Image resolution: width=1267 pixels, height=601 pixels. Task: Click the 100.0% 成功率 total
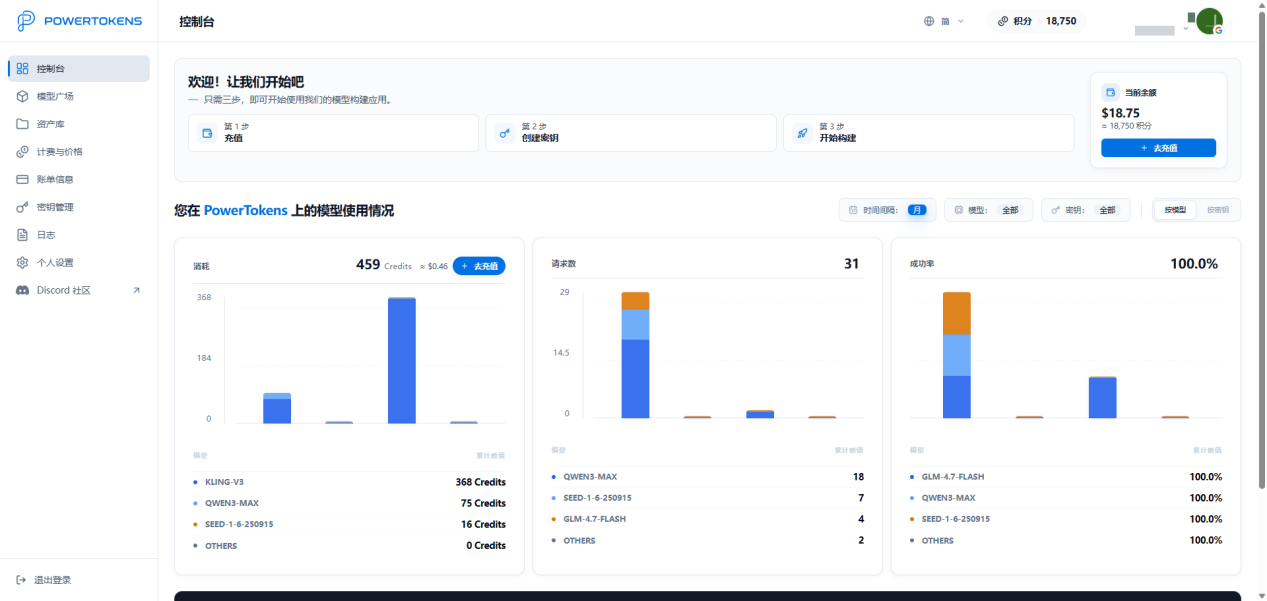pos(1194,264)
